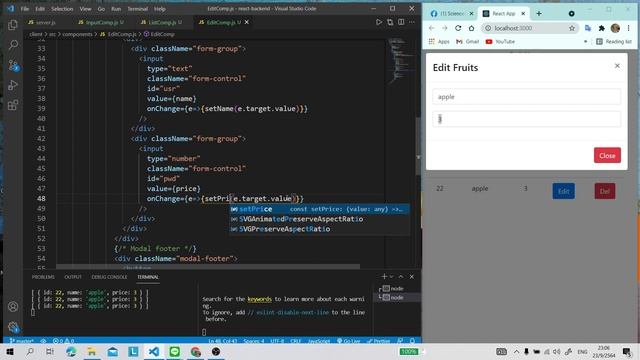Expand hidden bookmarks overflow arrow
640x360 pixels.
586,42
